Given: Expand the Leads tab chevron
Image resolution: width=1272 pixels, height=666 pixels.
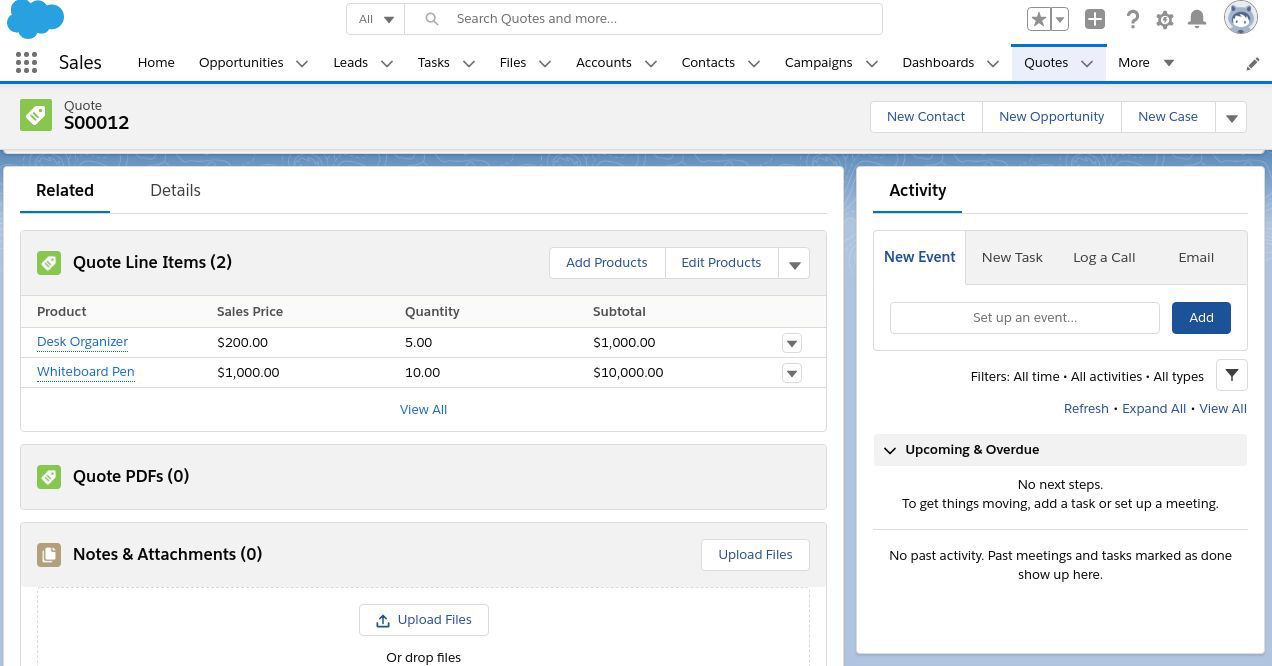Looking at the screenshot, I should pyautogui.click(x=386, y=63).
